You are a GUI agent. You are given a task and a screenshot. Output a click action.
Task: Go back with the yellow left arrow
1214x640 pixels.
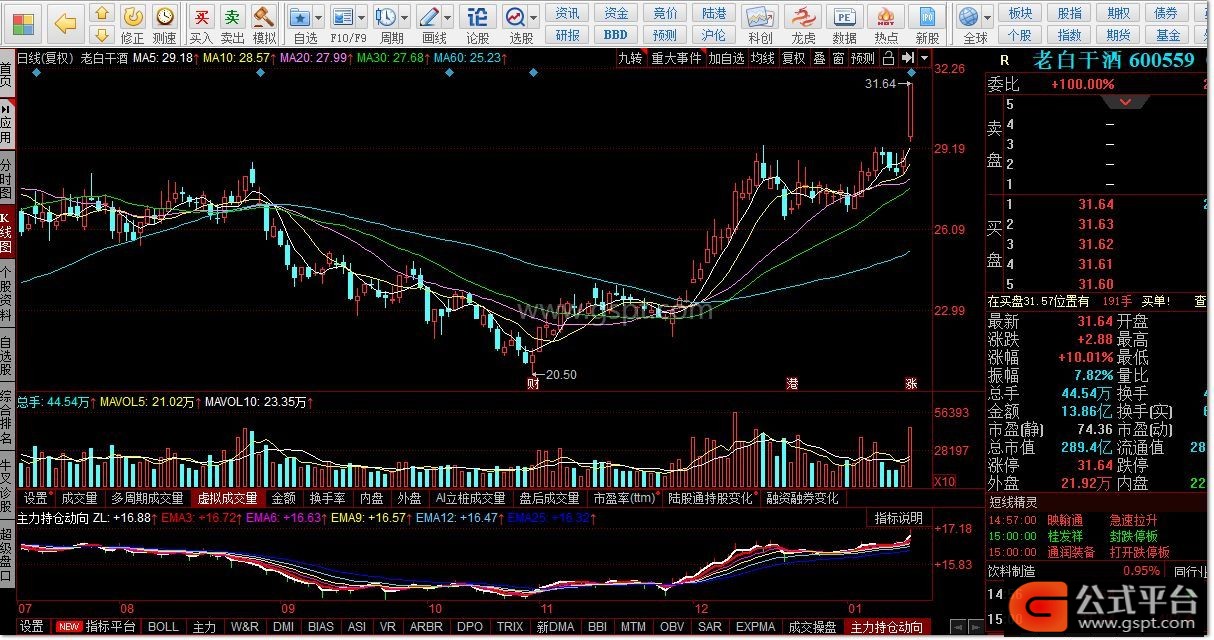coord(65,23)
